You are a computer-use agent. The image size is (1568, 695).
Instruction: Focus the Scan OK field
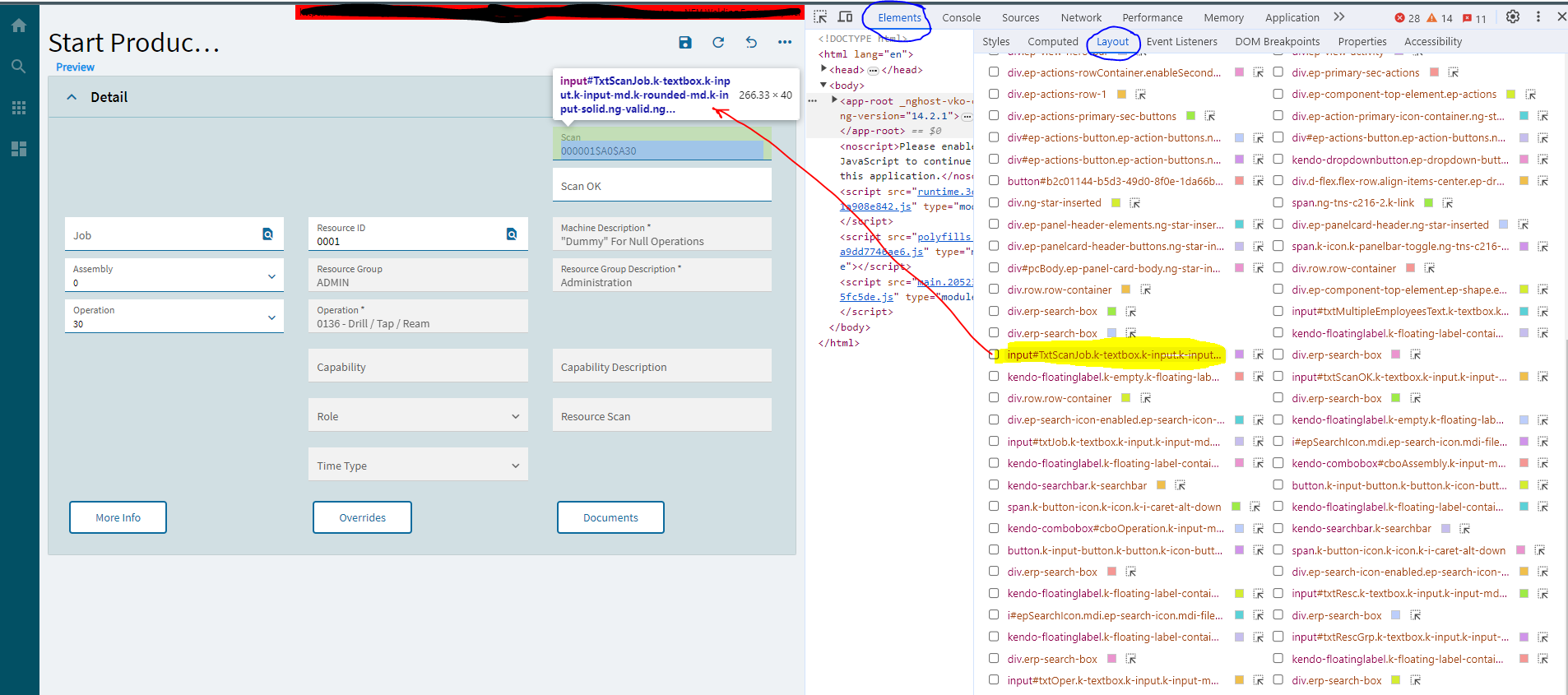[x=661, y=185]
